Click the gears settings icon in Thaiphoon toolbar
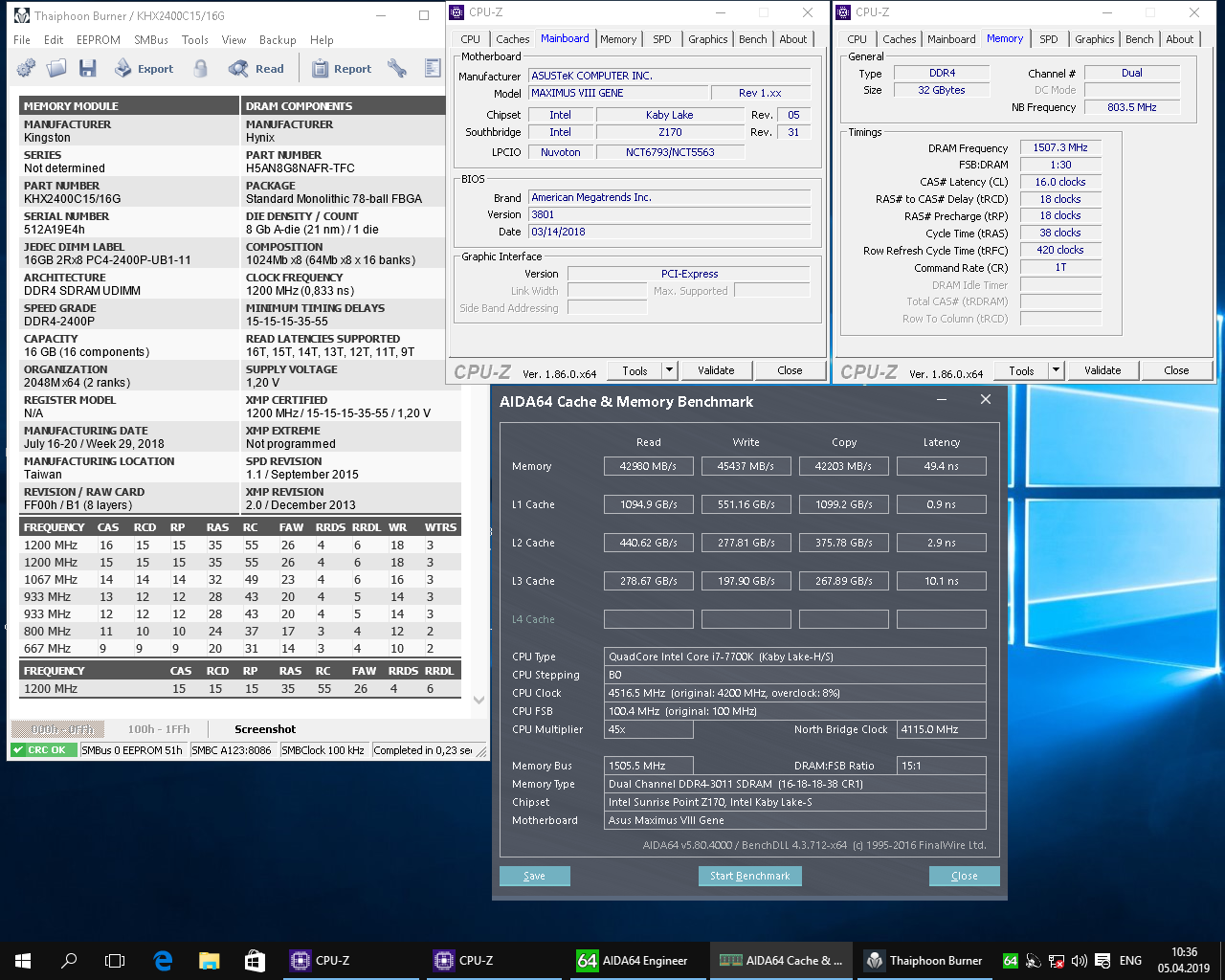 point(26,68)
